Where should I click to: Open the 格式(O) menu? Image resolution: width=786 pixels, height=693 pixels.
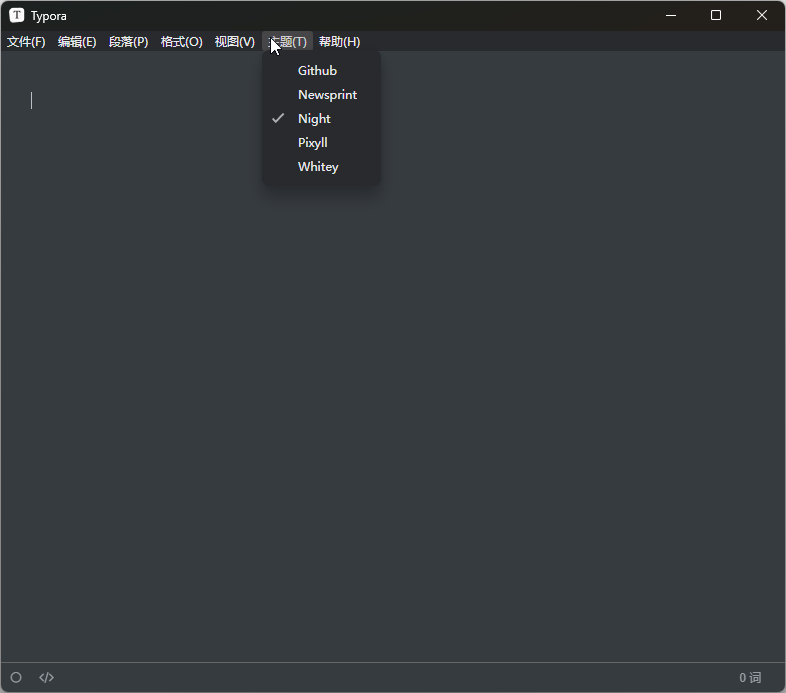point(181,42)
